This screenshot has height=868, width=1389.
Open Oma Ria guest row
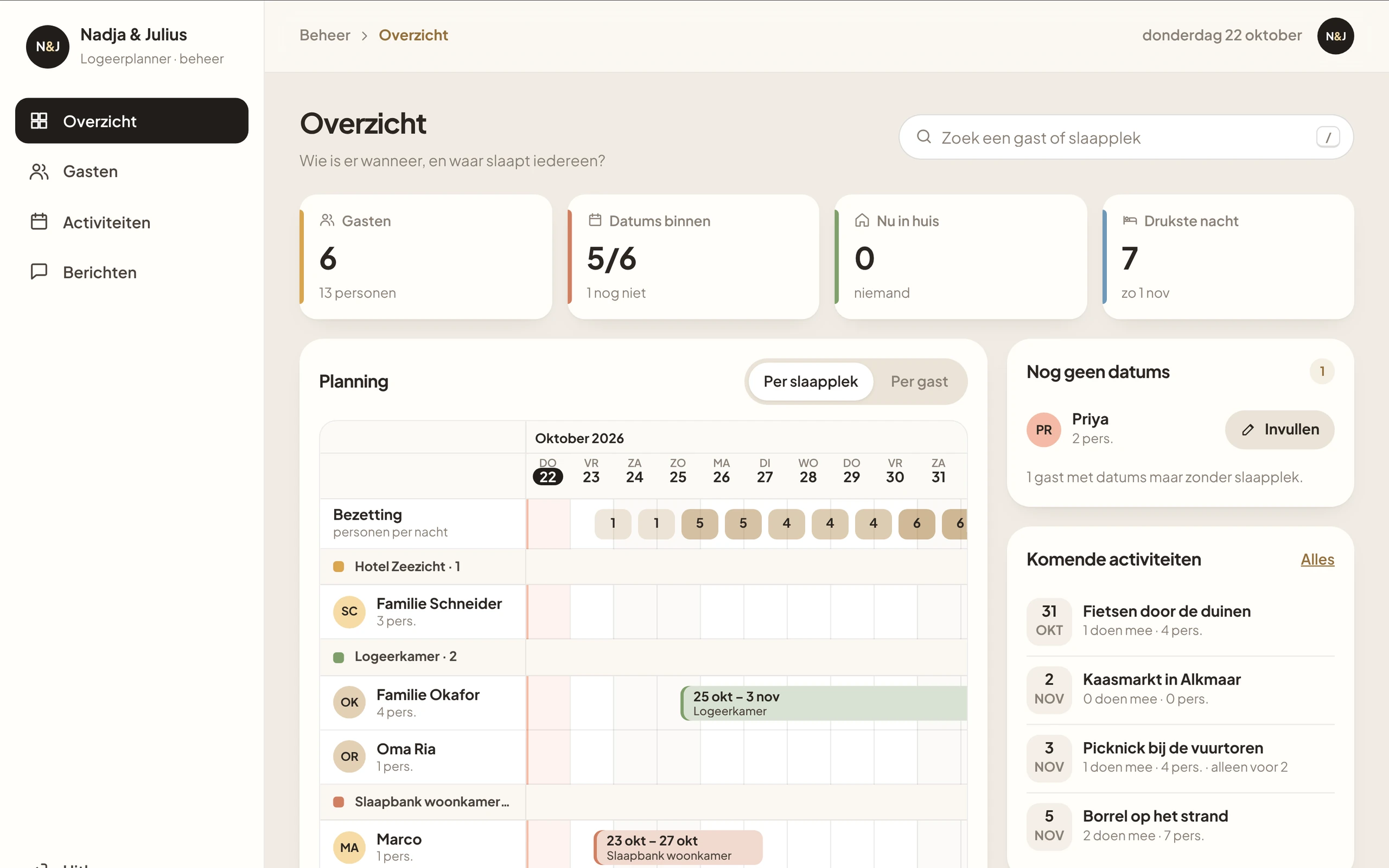(x=423, y=757)
